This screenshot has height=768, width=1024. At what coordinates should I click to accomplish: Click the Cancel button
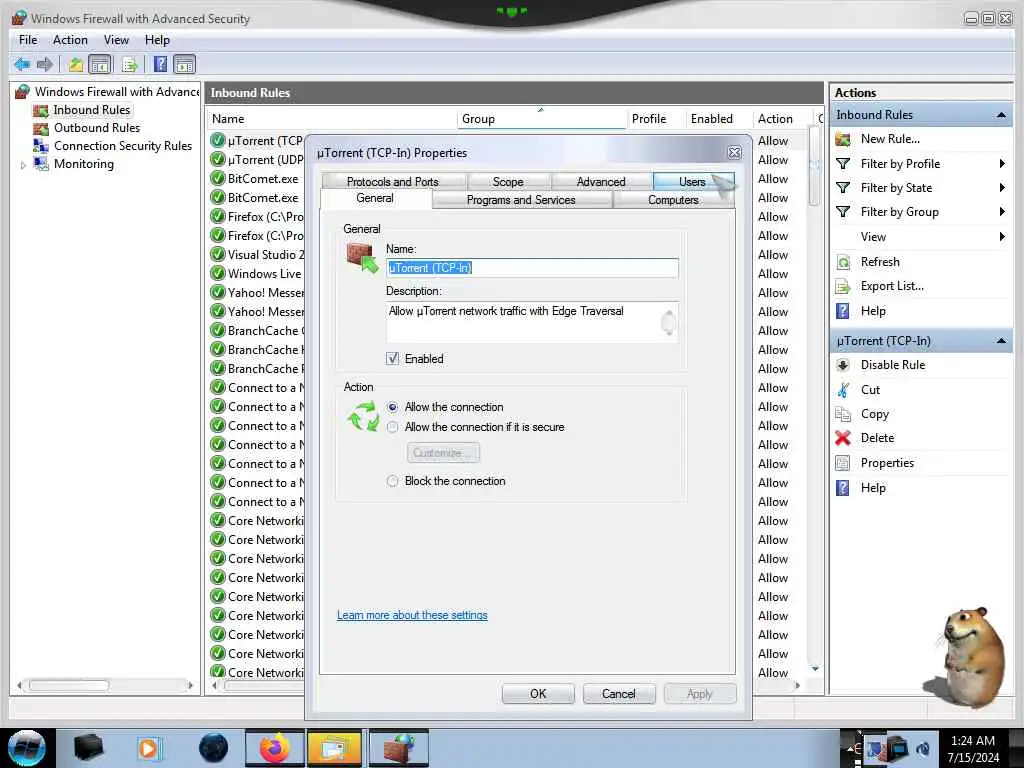coord(618,694)
